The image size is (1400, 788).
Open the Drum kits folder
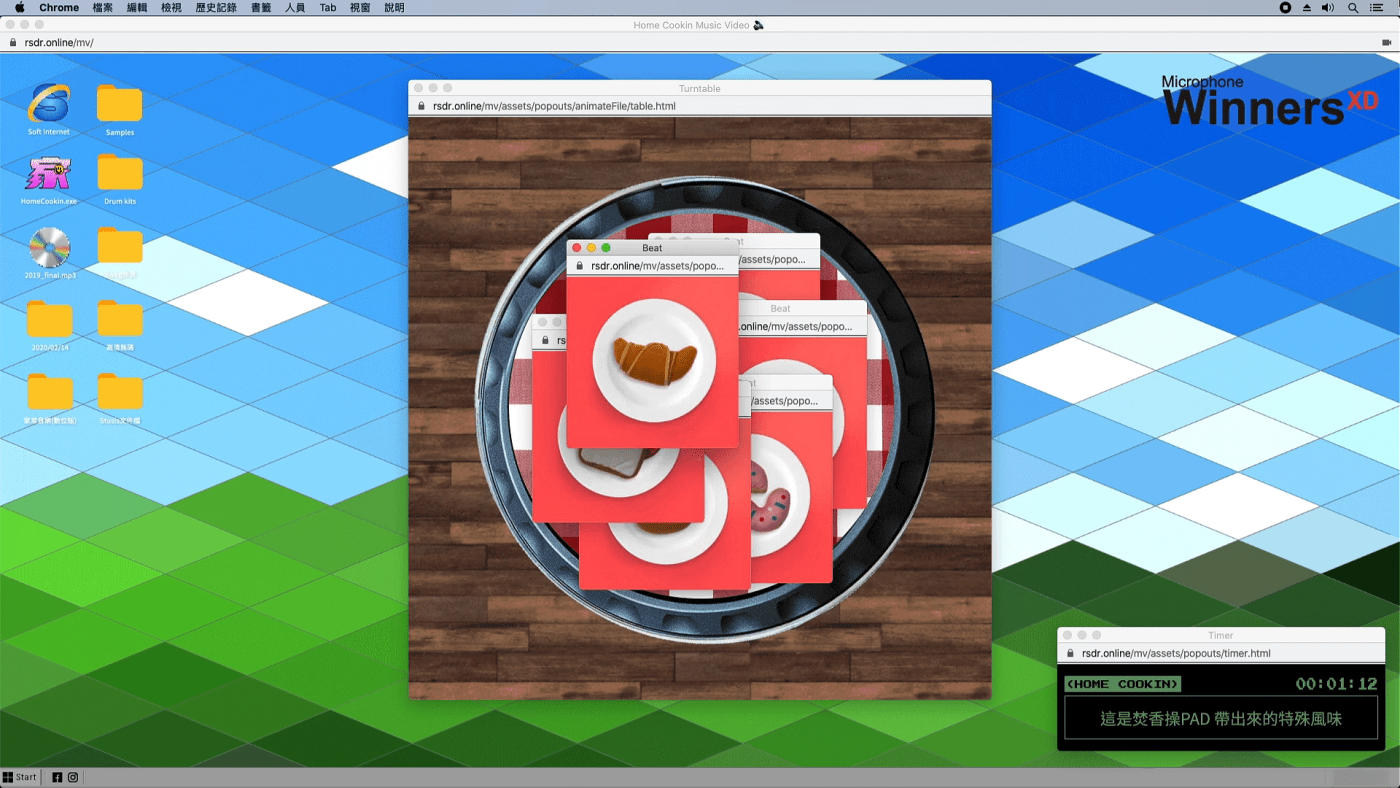pyautogui.click(x=119, y=178)
